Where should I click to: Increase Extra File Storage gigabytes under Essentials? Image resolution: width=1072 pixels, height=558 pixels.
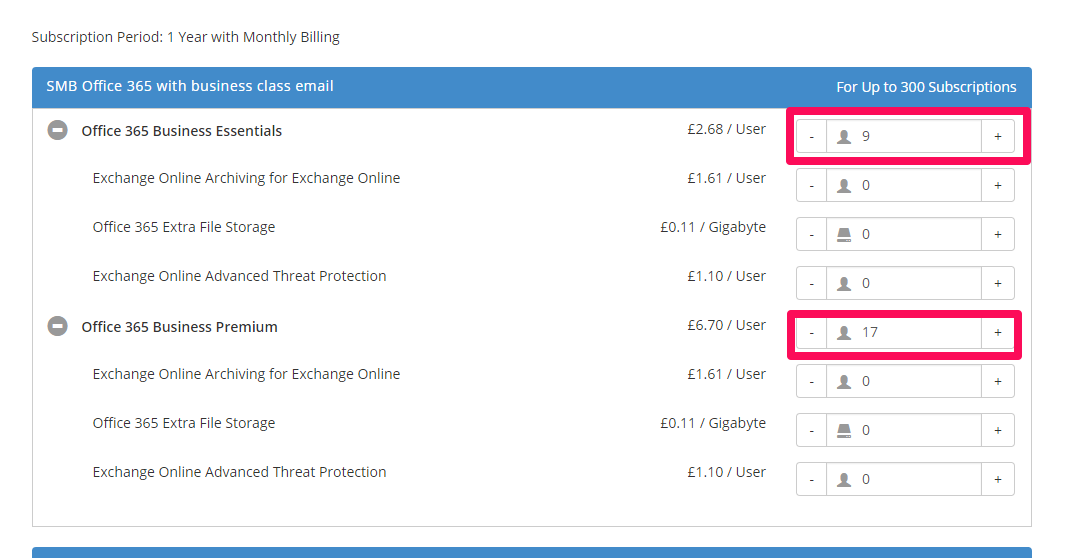997,234
